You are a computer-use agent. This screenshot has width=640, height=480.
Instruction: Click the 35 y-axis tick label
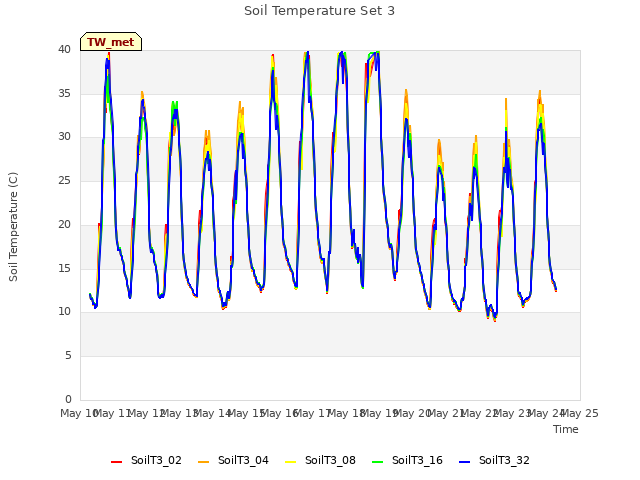coord(64,93)
